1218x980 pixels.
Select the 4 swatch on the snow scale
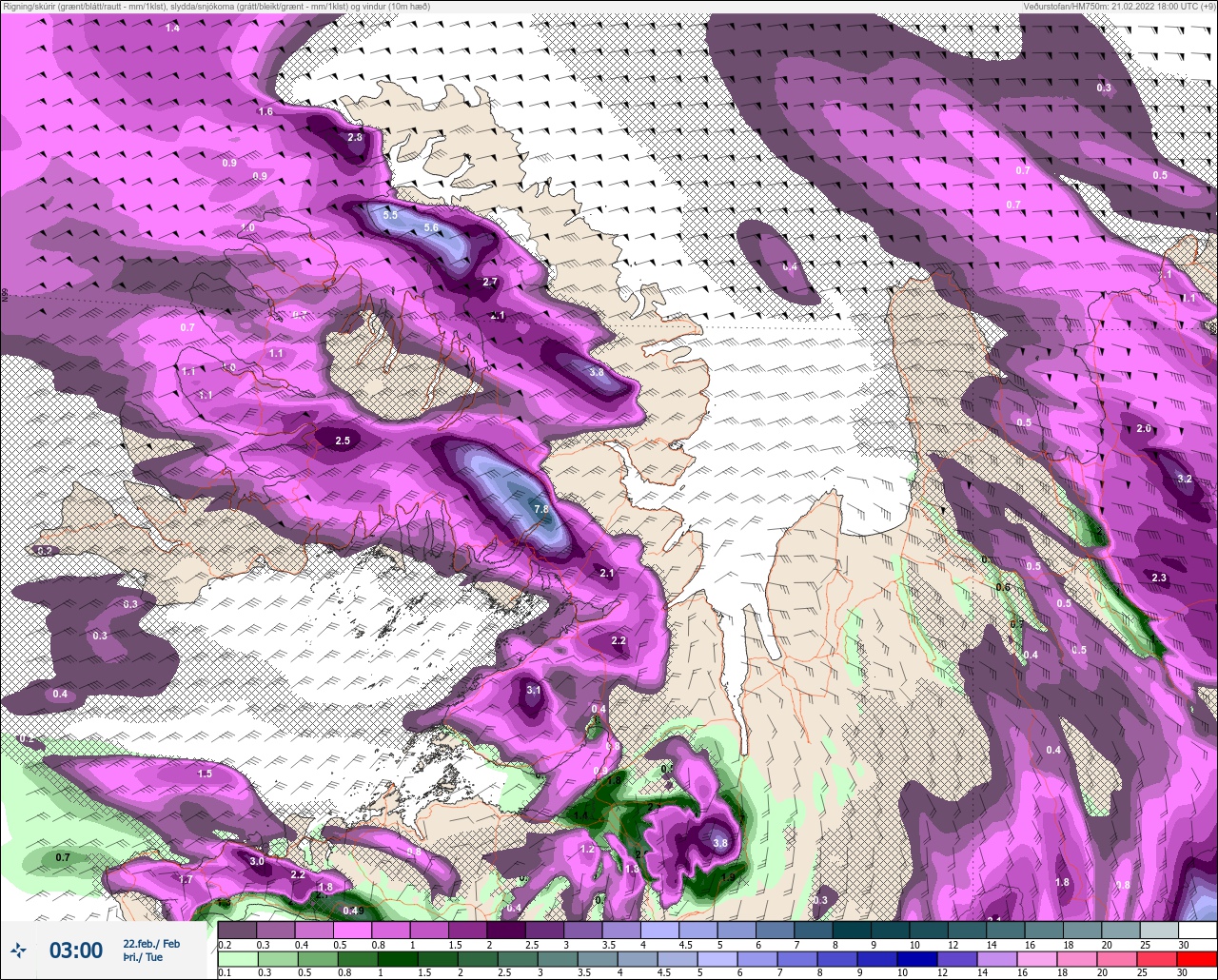(x=659, y=930)
